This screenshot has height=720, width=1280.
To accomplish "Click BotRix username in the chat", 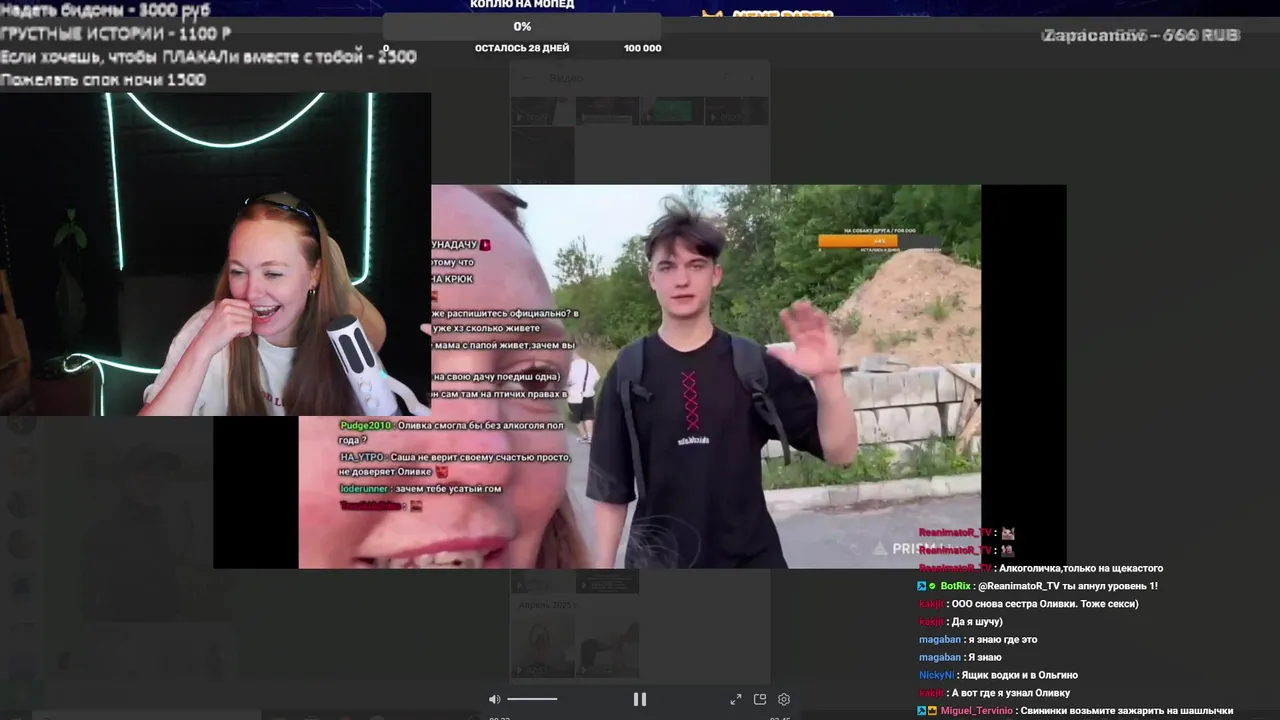I will click(956, 586).
